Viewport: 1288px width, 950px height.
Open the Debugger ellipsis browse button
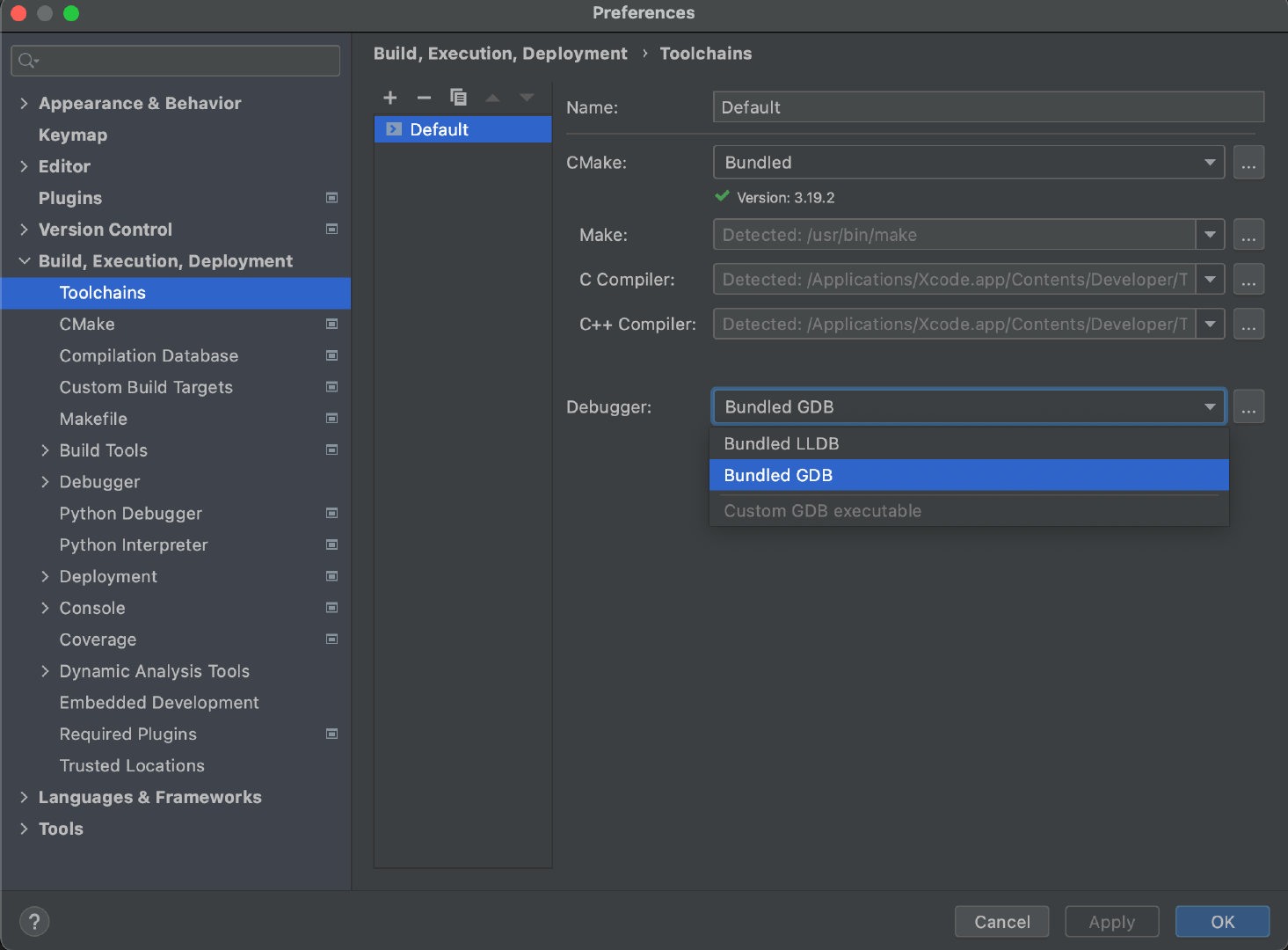point(1248,406)
